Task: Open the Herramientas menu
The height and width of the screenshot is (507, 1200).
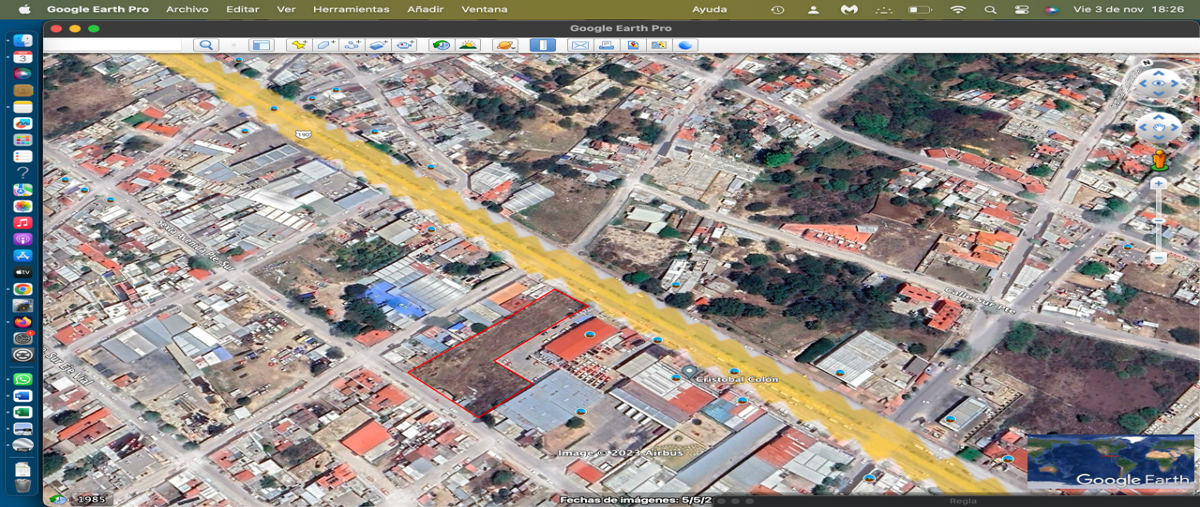Action: click(x=351, y=9)
